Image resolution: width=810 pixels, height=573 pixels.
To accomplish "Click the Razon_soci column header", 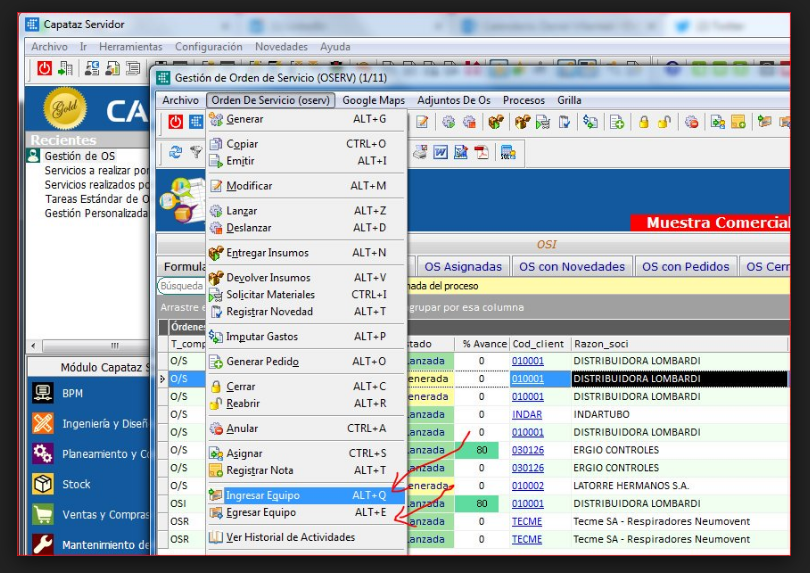I will click(x=679, y=344).
